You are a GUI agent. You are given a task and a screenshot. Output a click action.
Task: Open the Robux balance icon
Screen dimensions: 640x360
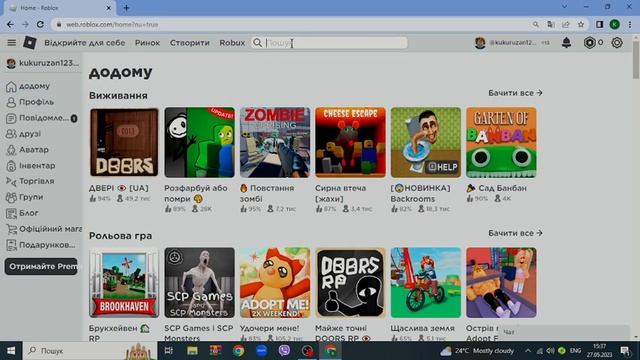tap(589, 42)
